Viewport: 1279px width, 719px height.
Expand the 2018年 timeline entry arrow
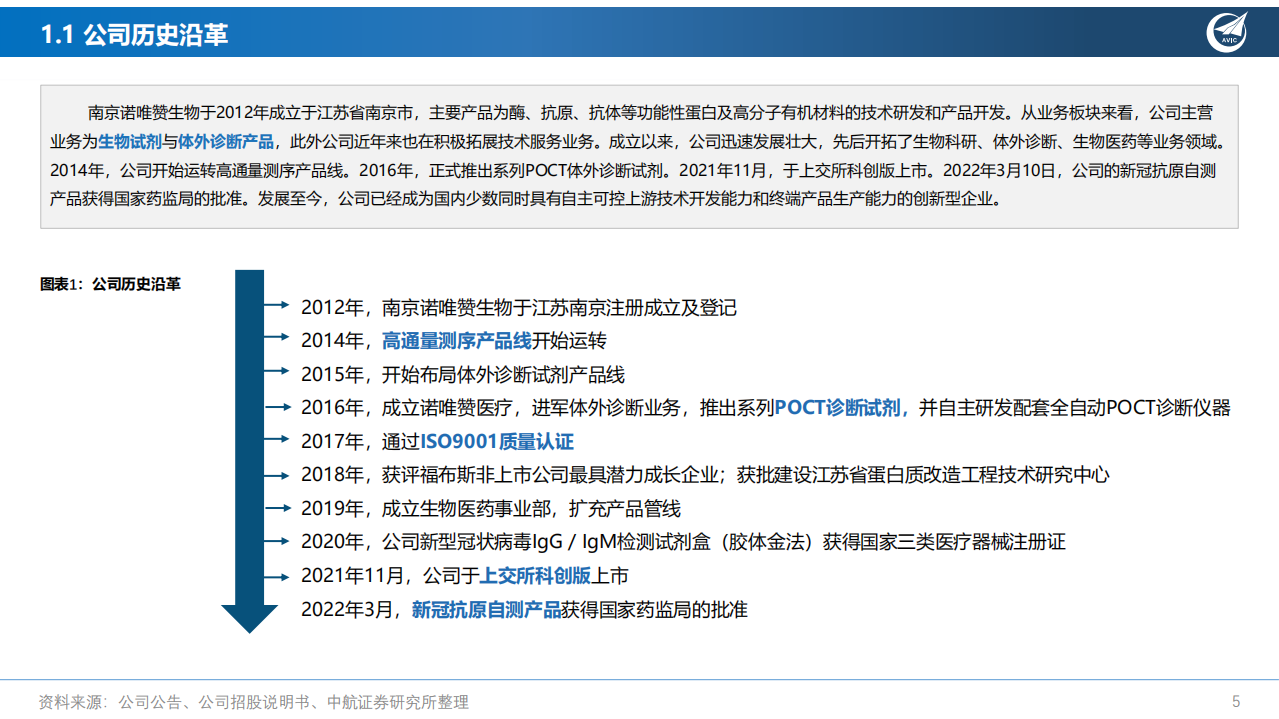(280, 475)
